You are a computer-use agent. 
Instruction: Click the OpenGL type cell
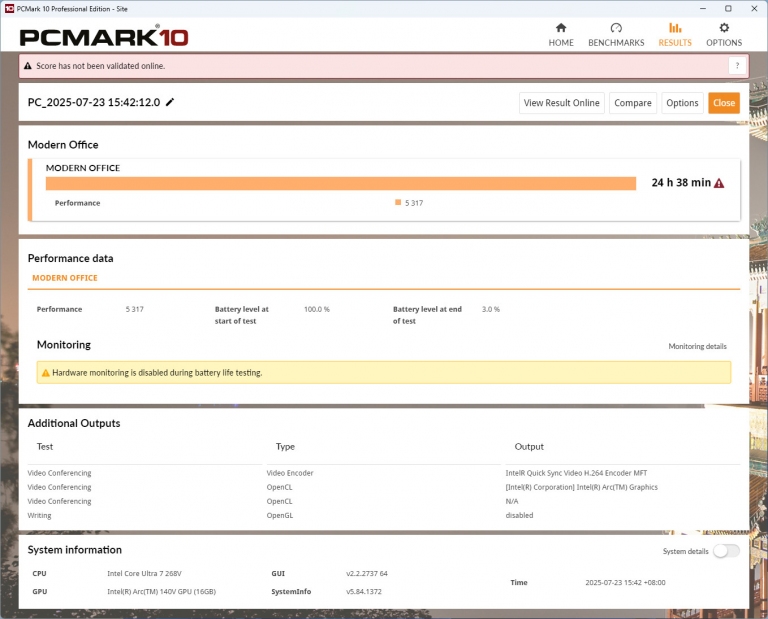click(x=280, y=515)
